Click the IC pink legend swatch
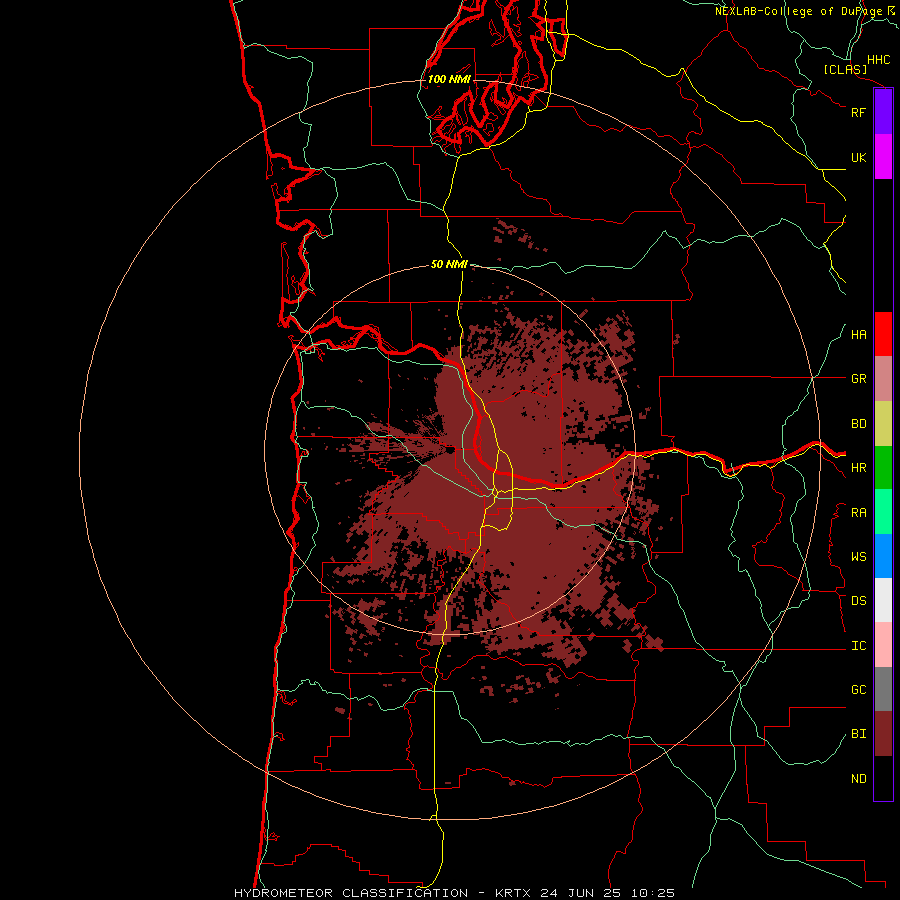Viewport: 900px width, 900px height. click(x=883, y=645)
